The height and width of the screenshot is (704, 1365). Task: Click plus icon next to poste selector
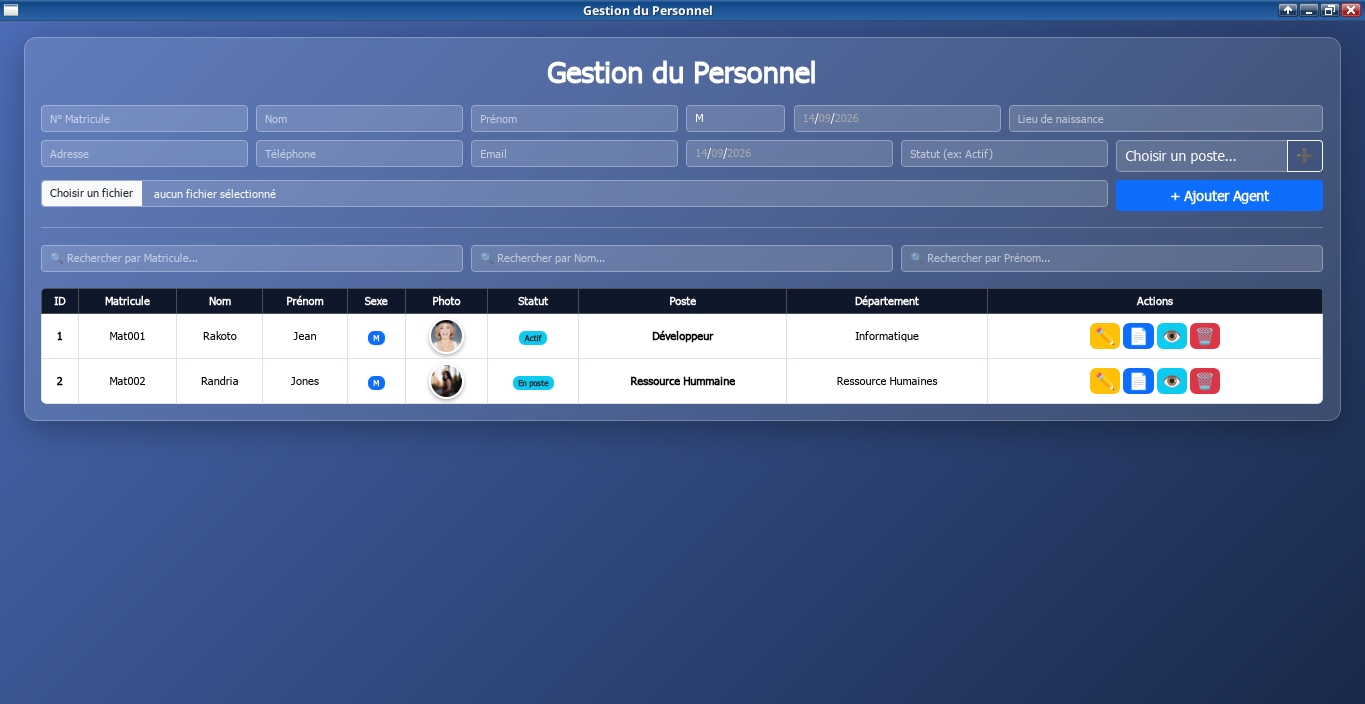1304,156
